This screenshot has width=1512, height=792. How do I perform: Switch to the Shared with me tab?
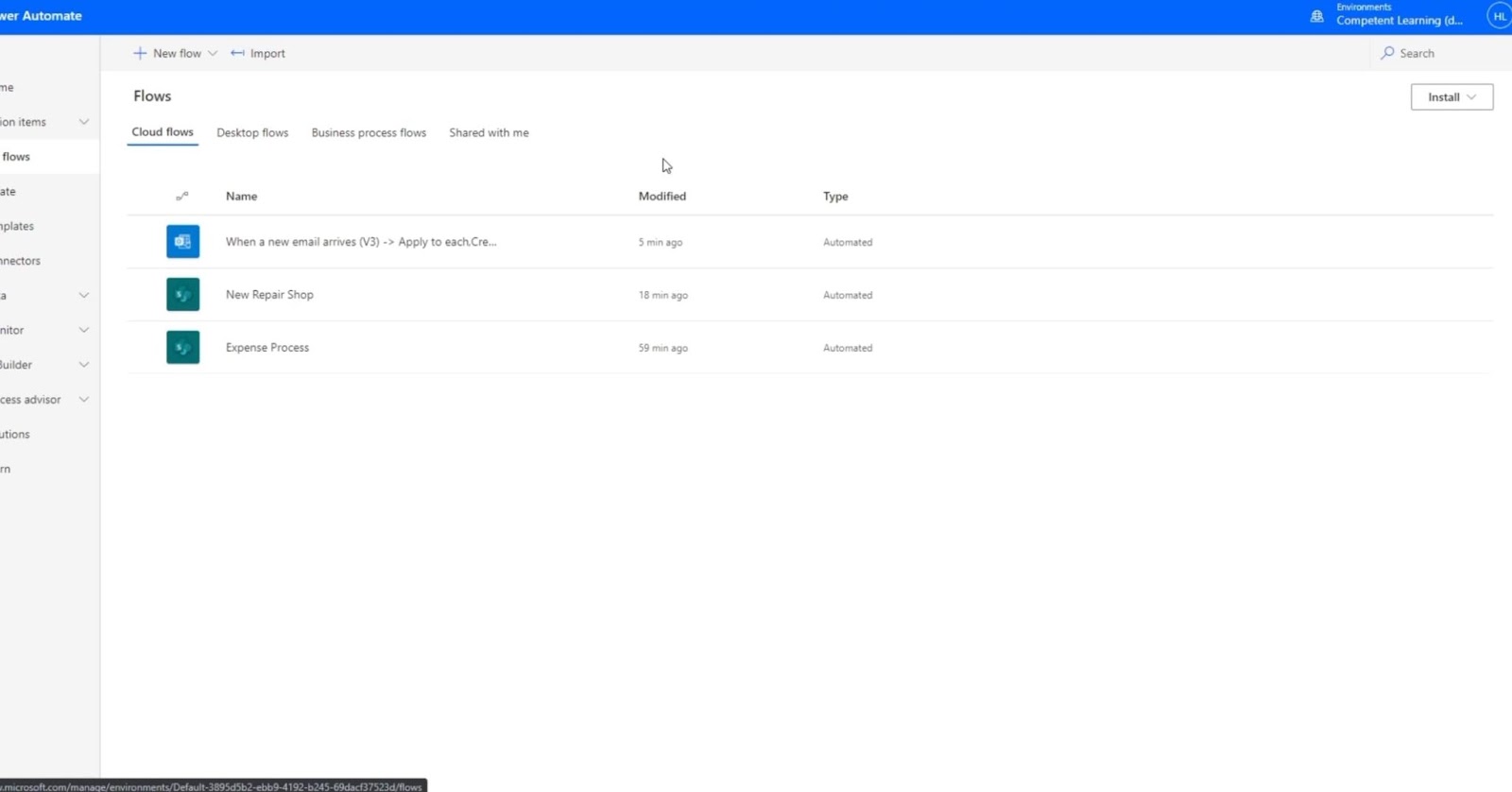tap(489, 133)
